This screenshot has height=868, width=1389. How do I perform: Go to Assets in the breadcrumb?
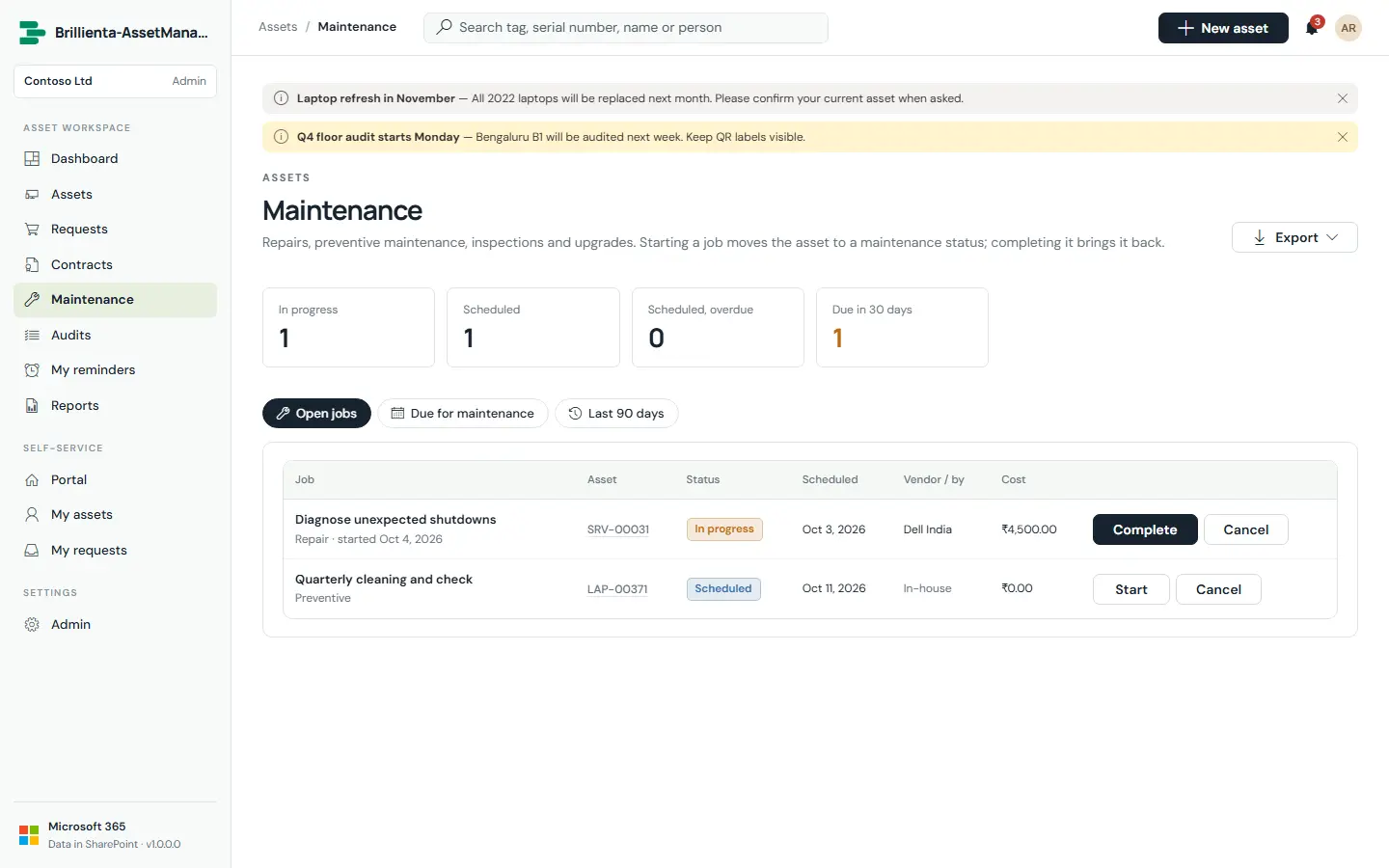coord(278,27)
